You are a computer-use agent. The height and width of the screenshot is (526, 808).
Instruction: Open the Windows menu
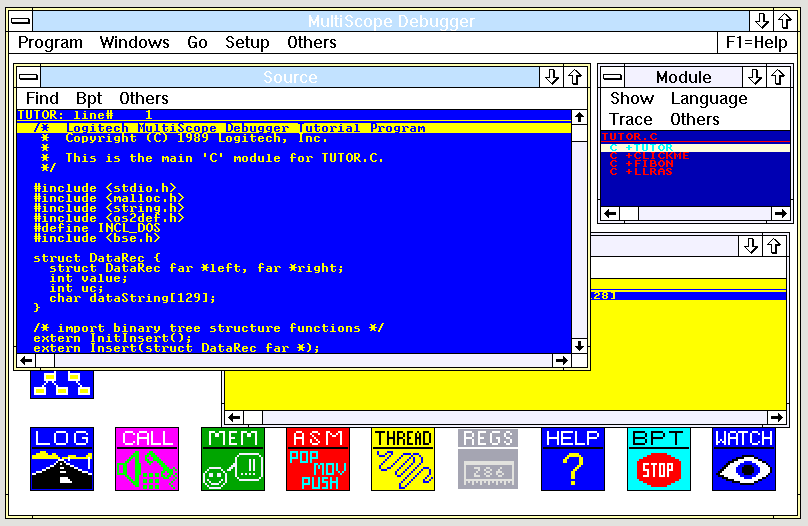pos(134,42)
